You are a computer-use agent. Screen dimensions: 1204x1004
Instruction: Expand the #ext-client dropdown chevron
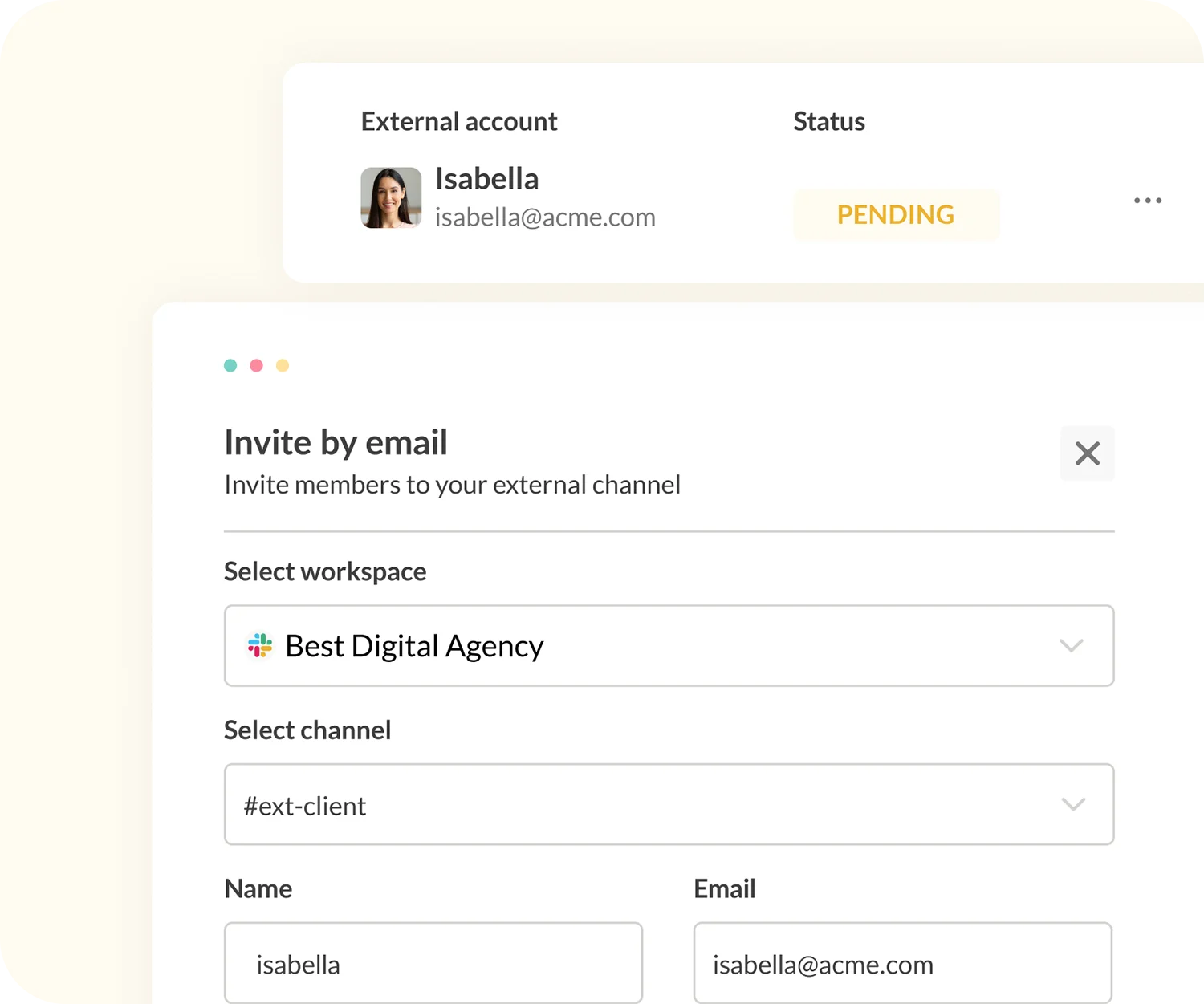pos(1073,804)
